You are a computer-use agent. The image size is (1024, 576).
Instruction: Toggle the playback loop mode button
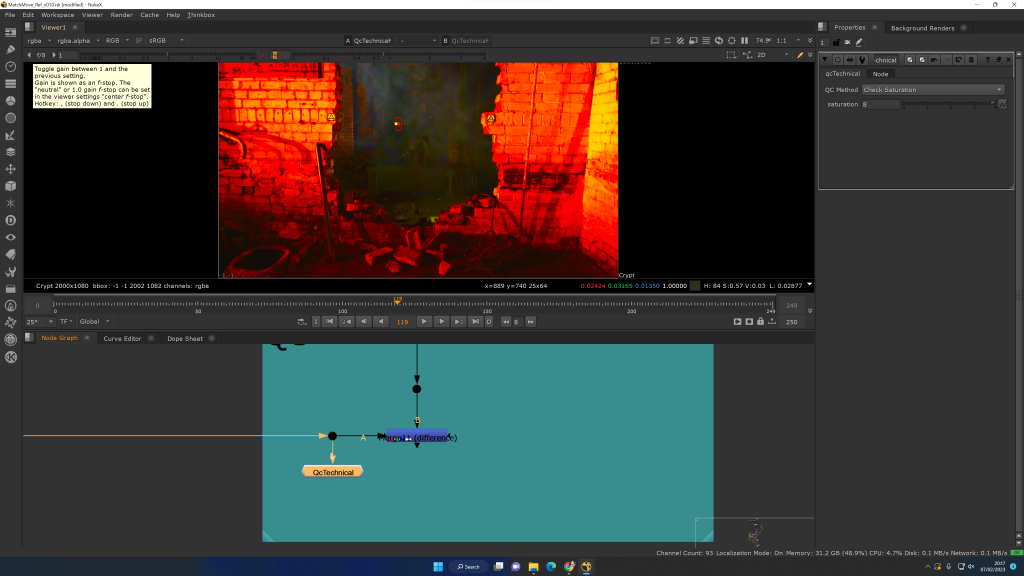[301, 321]
